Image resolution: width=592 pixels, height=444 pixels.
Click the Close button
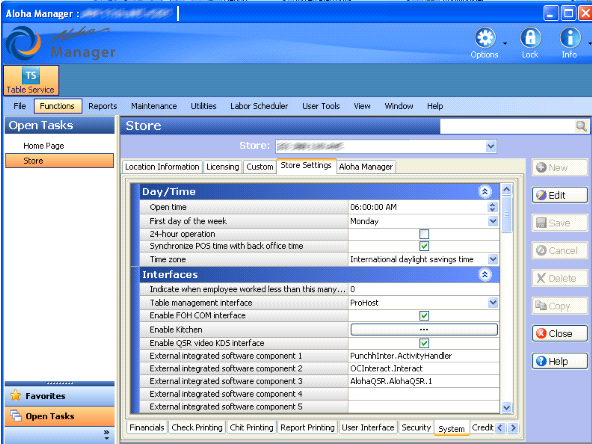pyautogui.click(x=560, y=334)
